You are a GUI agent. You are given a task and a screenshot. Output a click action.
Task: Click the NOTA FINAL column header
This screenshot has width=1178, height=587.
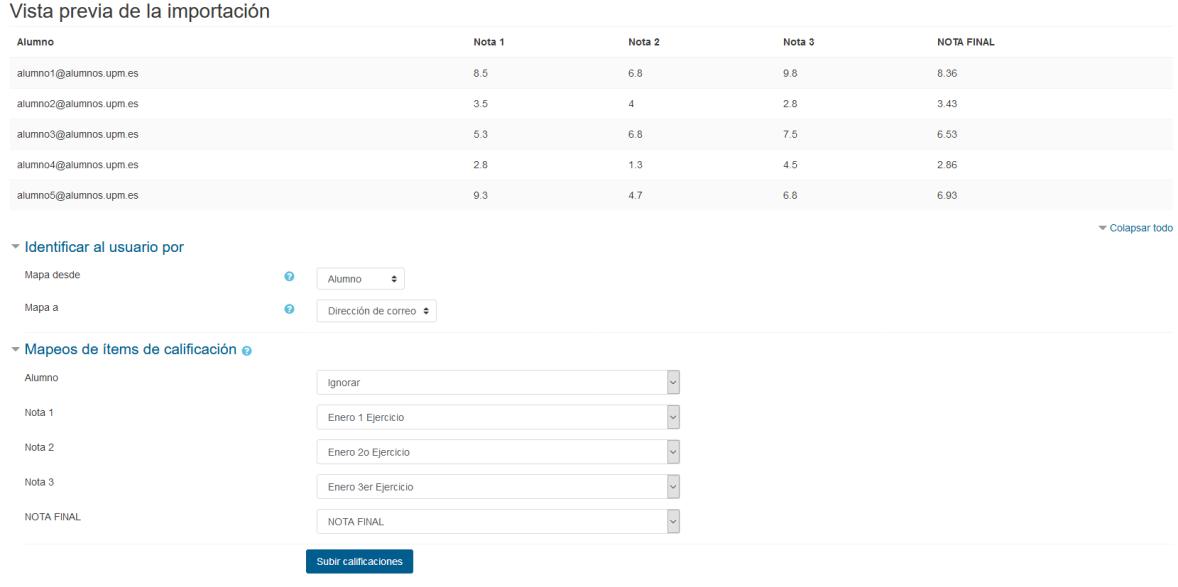coord(965,42)
